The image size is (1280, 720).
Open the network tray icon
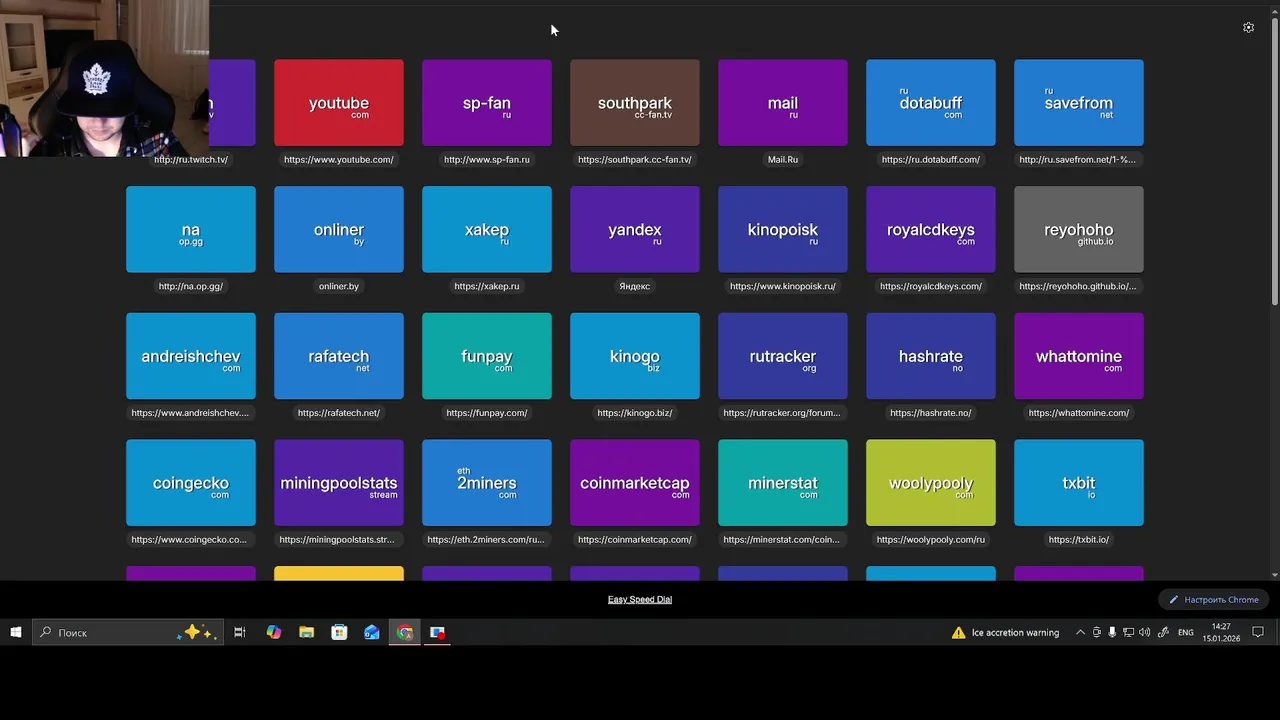click(x=1128, y=632)
